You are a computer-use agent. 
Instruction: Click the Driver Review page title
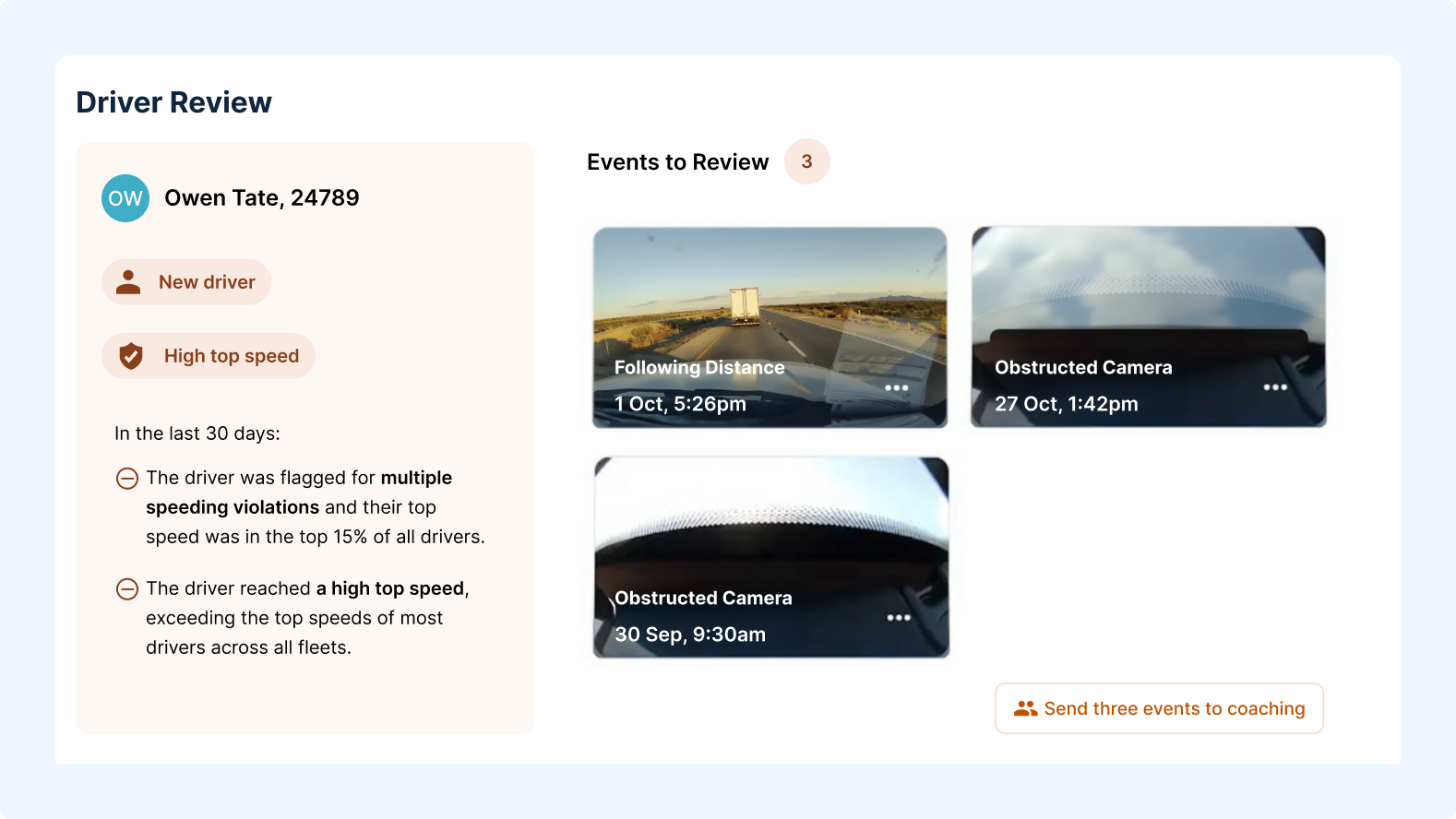point(173,102)
